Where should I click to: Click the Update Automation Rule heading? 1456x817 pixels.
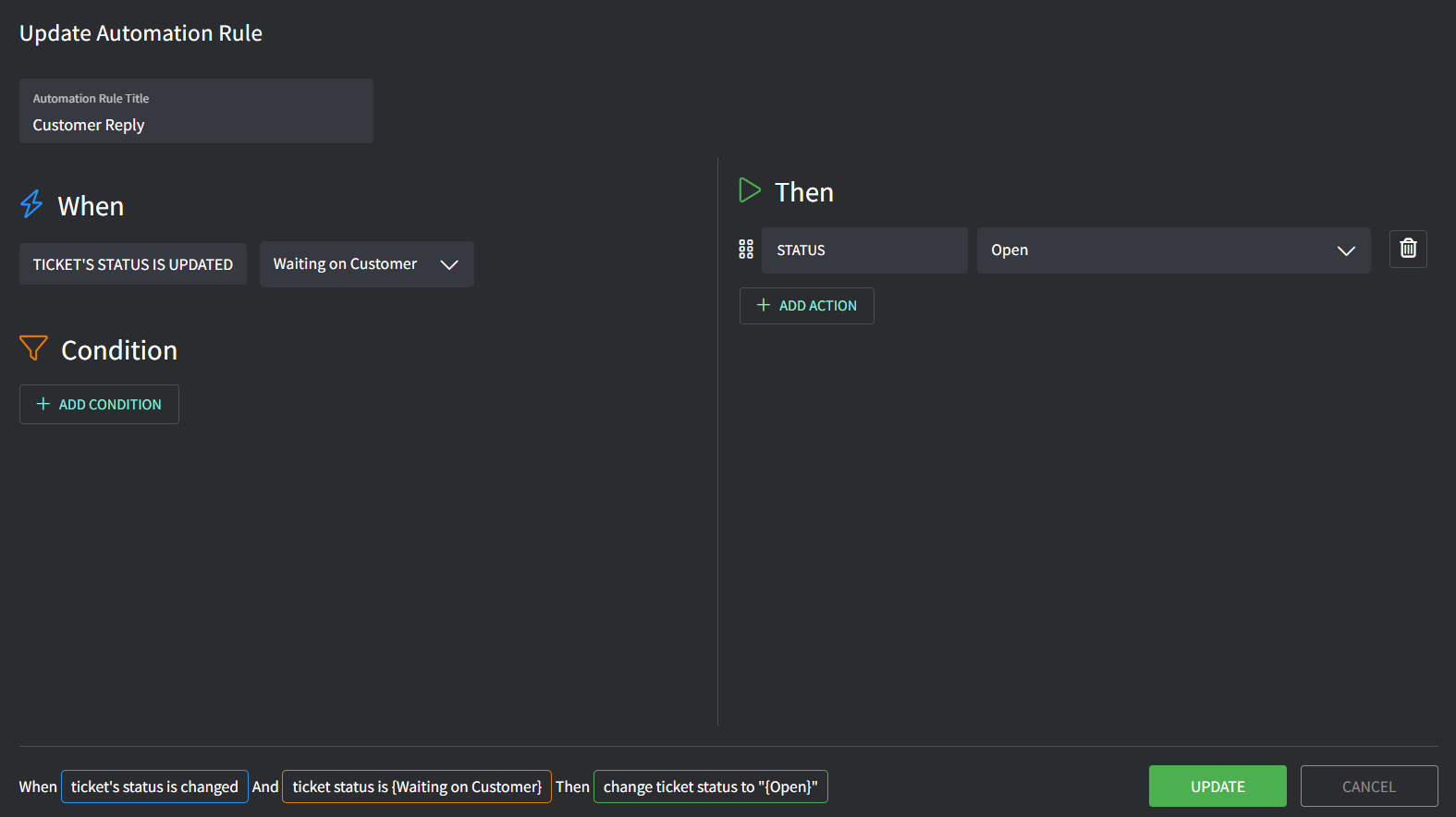click(x=141, y=33)
